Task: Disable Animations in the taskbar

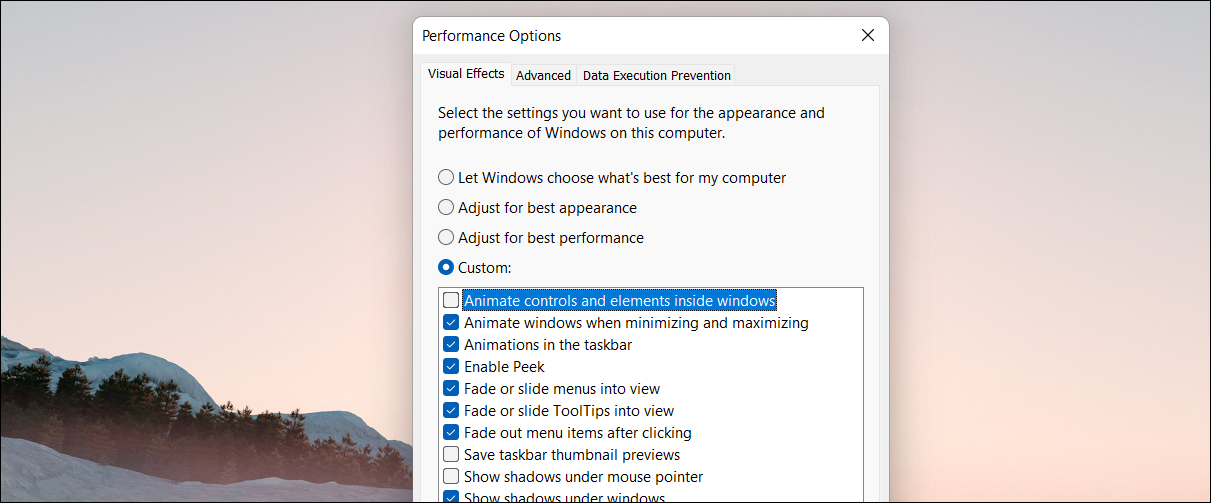Action: [452, 345]
